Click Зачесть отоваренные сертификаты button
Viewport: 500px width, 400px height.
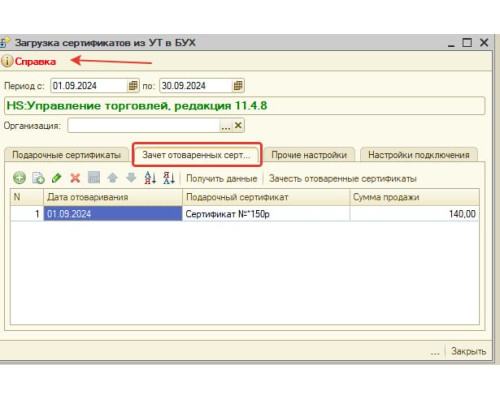click(x=343, y=179)
